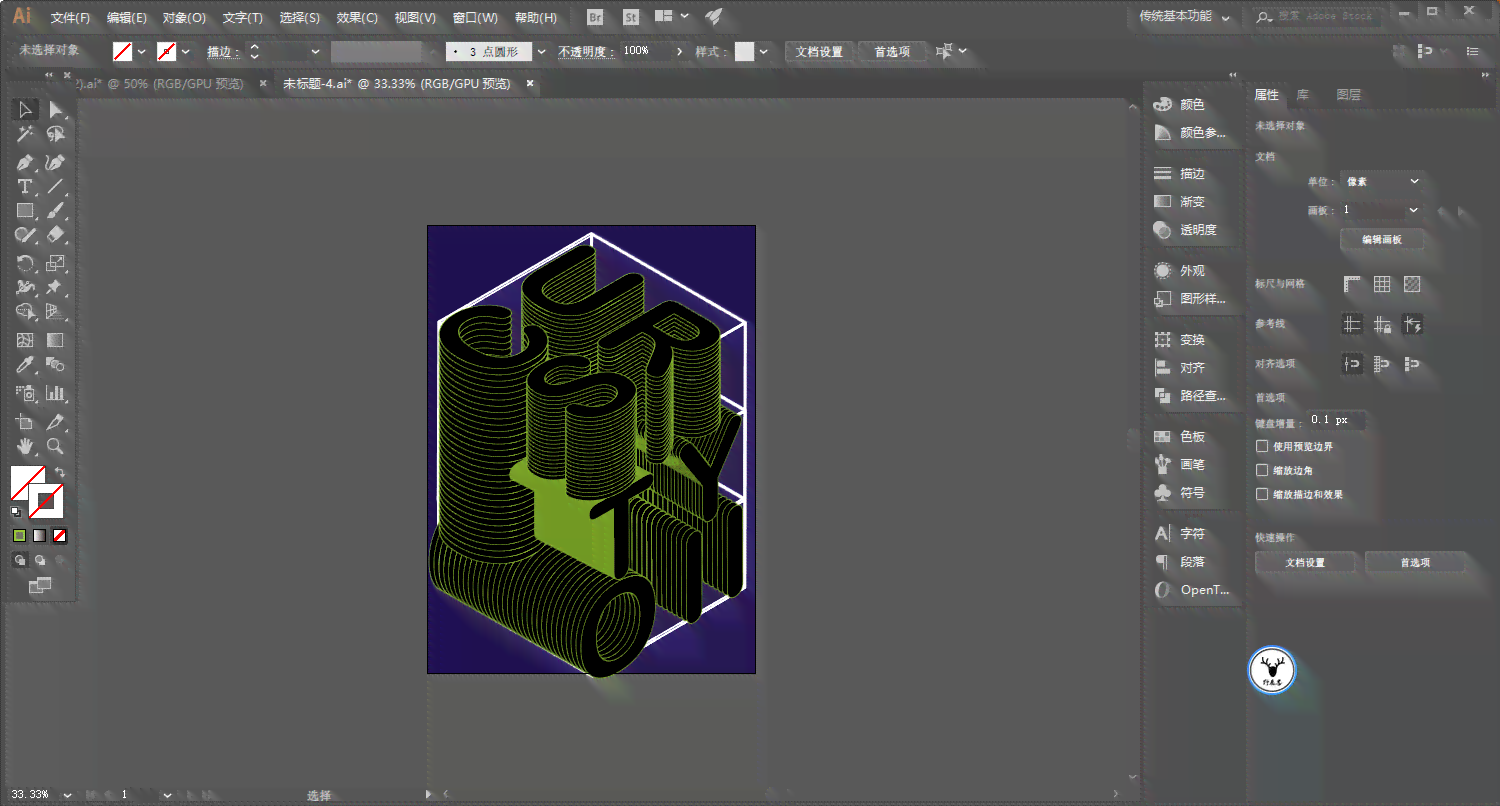The image size is (1500, 806).
Task: Toggle smart guides in 参考线
Action: pyautogui.click(x=1412, y=324)
